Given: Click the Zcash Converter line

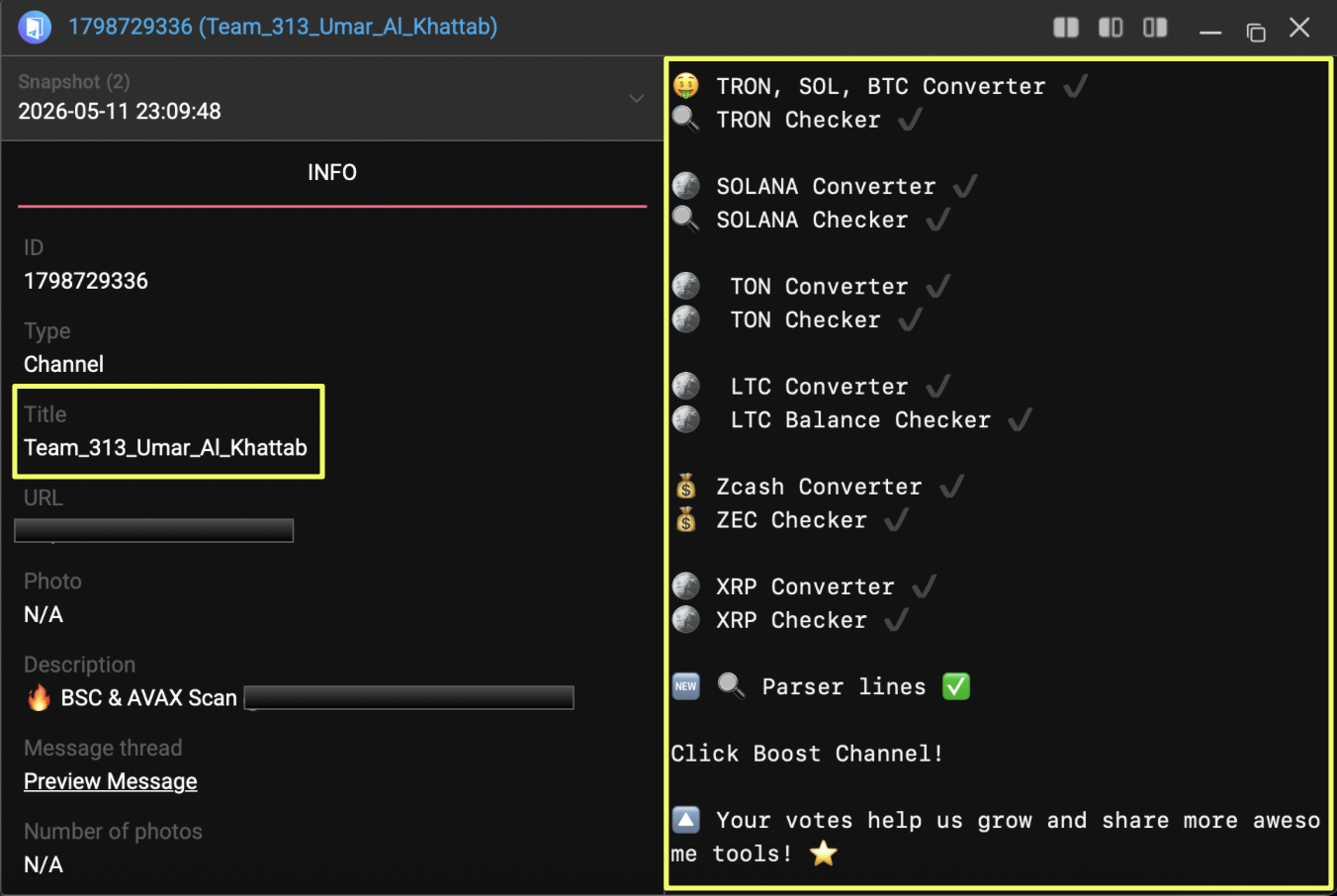Looking at the screenshot, I should pos(819,487).
